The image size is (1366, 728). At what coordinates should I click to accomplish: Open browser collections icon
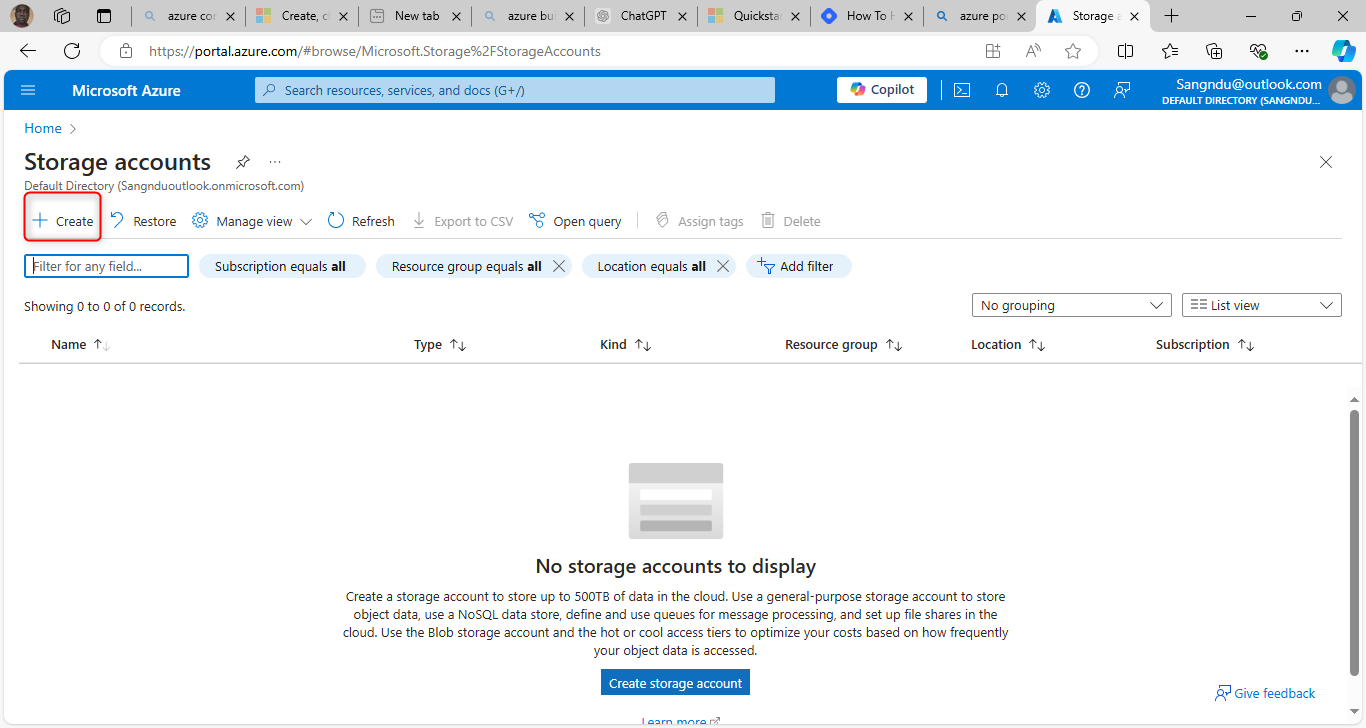[1214, 51]
